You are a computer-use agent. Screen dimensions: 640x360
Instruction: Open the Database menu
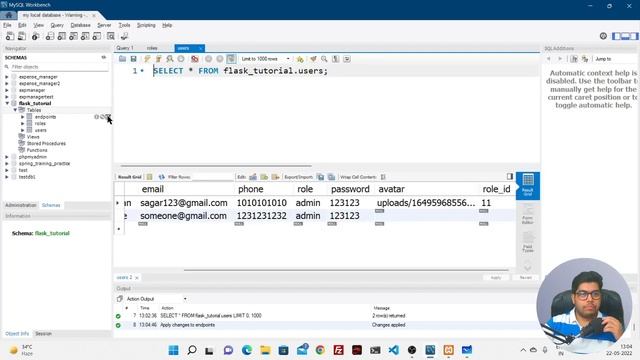(80, 25)
